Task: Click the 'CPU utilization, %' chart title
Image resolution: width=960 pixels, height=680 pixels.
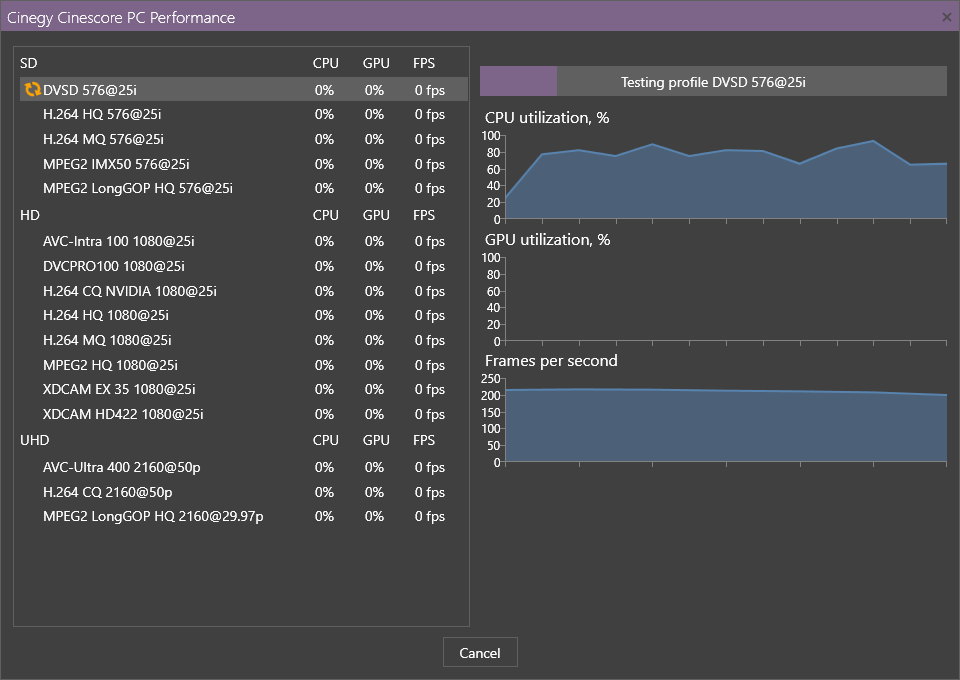Action: tap(547, 118)
